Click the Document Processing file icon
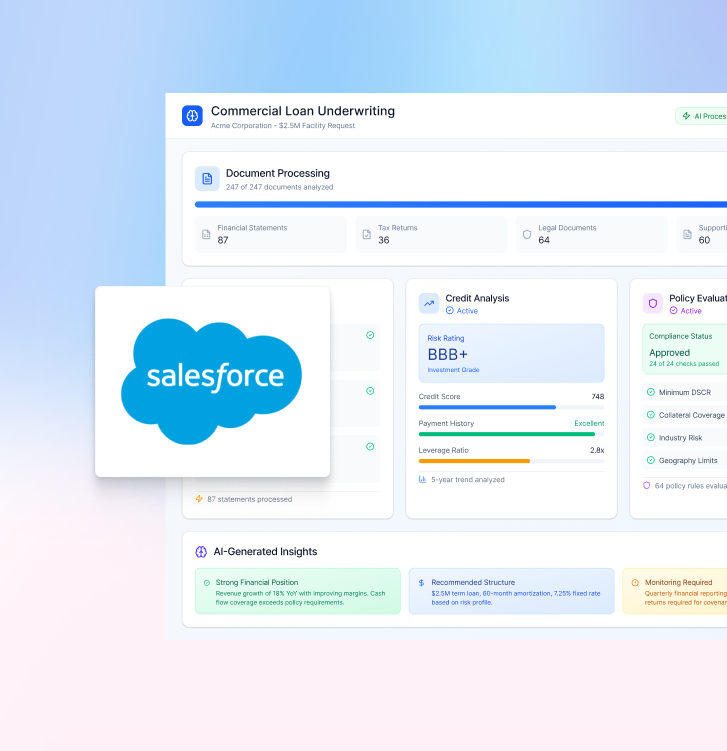Image resolution: width=727 pixels, height=751 pixels. (207, 179)
